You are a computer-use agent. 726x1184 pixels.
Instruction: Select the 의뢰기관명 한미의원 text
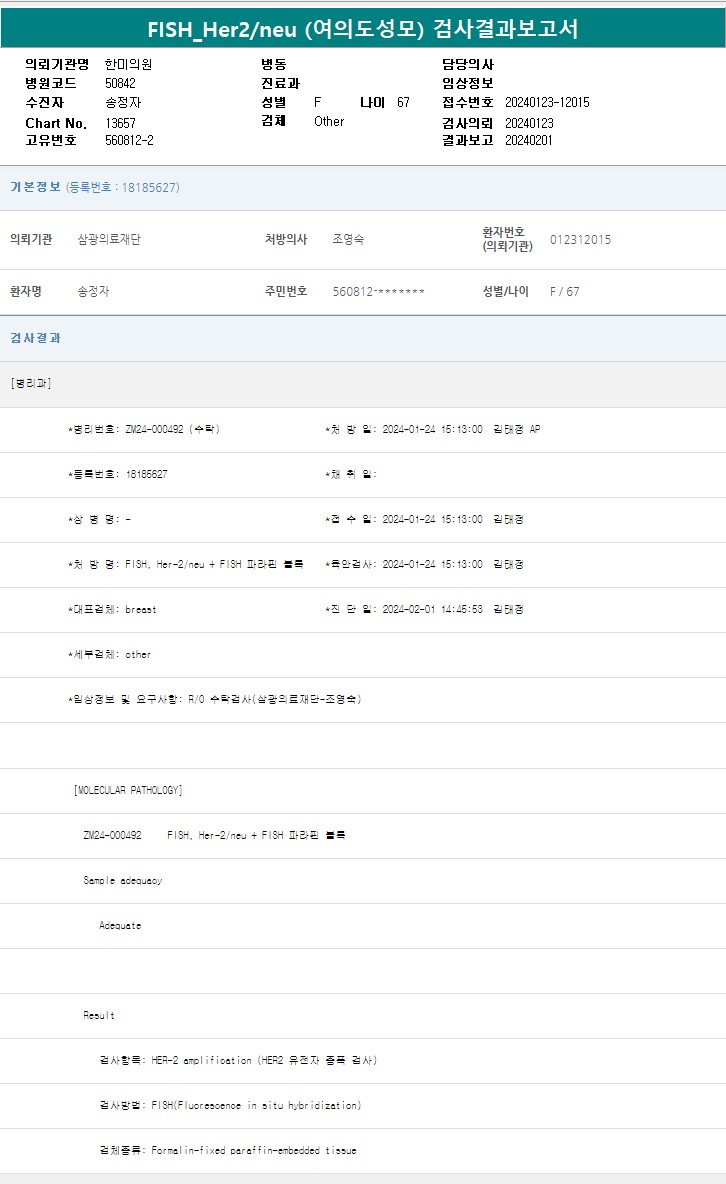[x=128, y=64]
